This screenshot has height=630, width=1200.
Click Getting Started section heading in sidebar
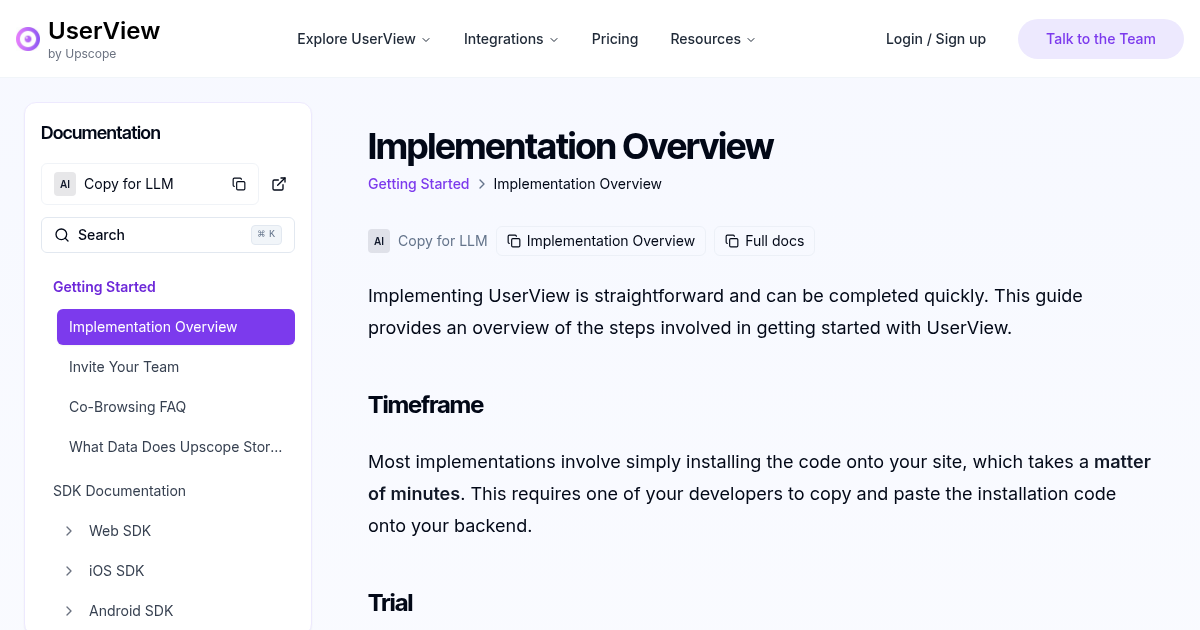click(x=104, y=287)
